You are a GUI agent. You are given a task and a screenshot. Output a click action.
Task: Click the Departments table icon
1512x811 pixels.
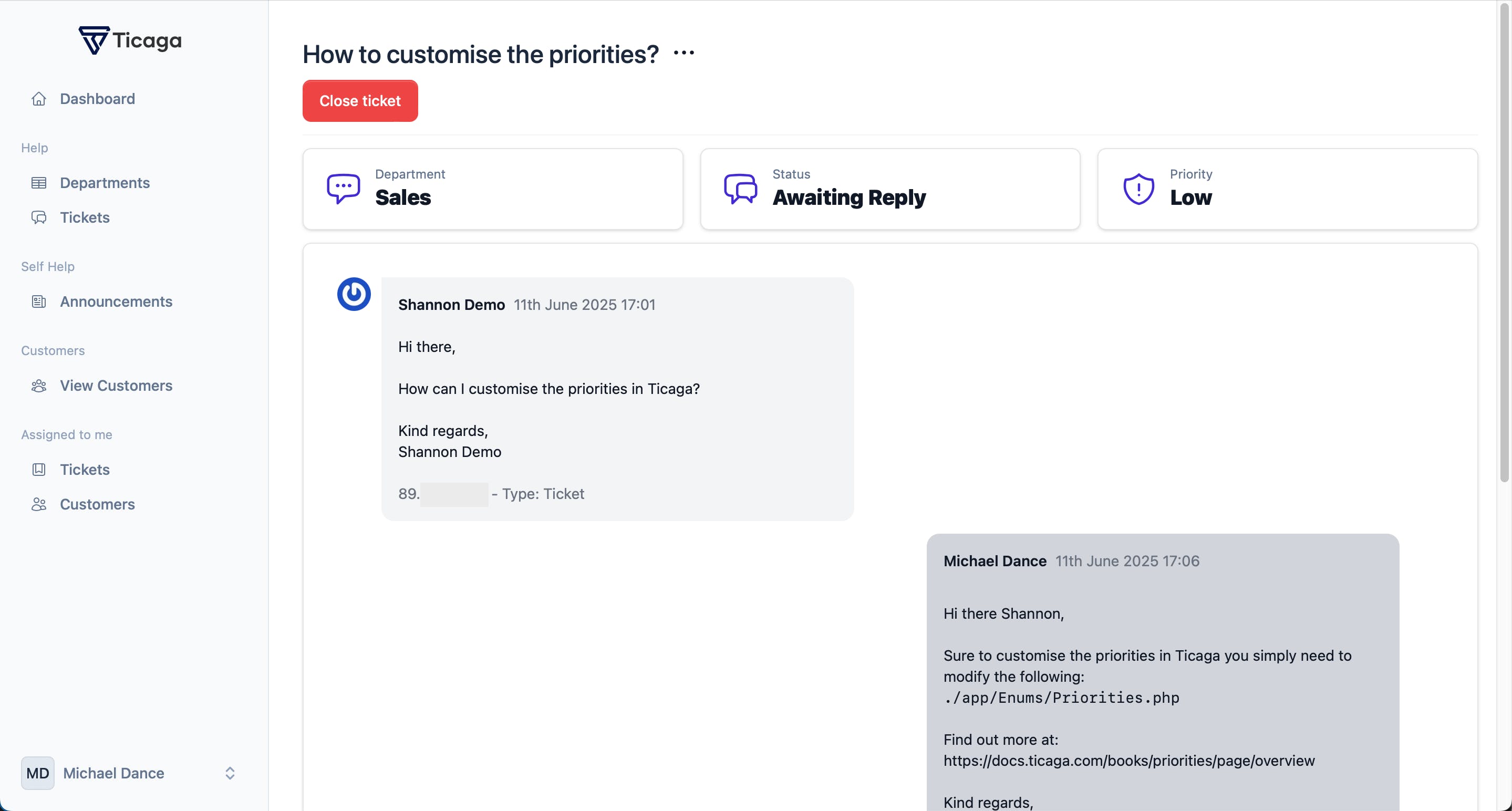pyautogui.click(x=39, y=183)
